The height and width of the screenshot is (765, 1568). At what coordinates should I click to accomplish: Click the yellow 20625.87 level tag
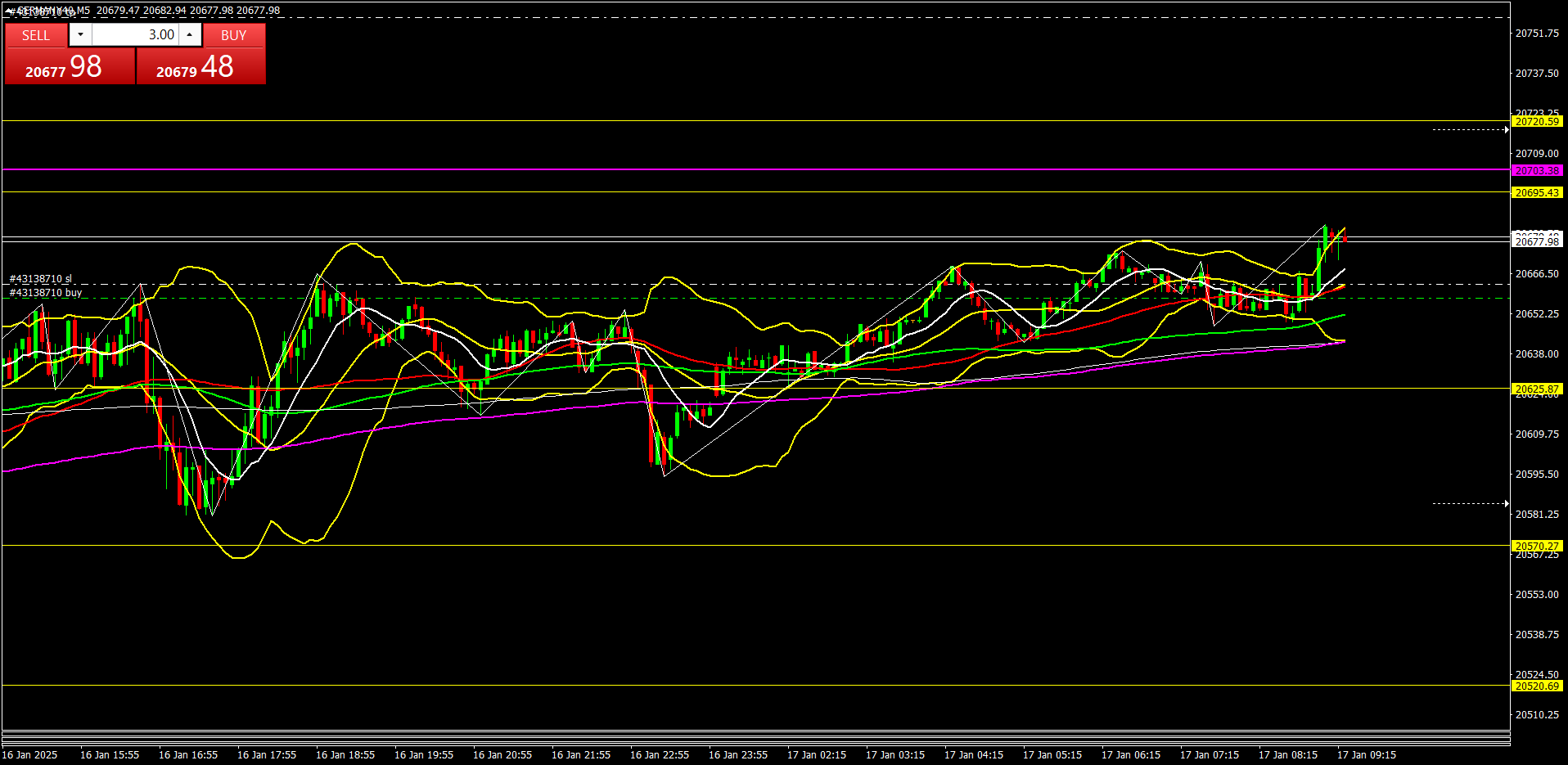[x=1537, y=389]
